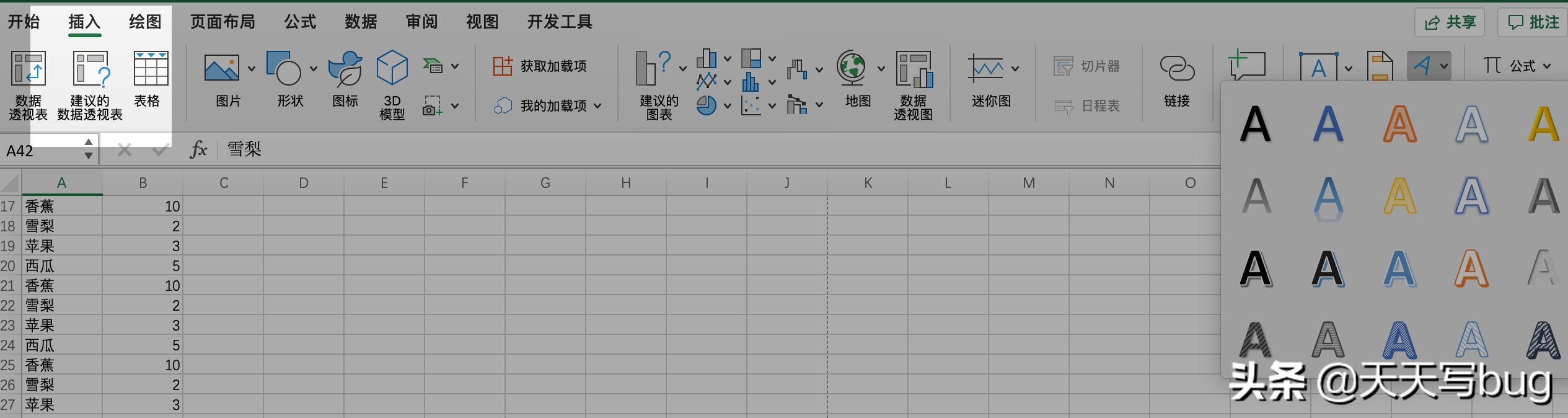Insert a PivotTable (数据透视表)
Viewport: 1568px width, 418px height.
(x=28, y=86)
